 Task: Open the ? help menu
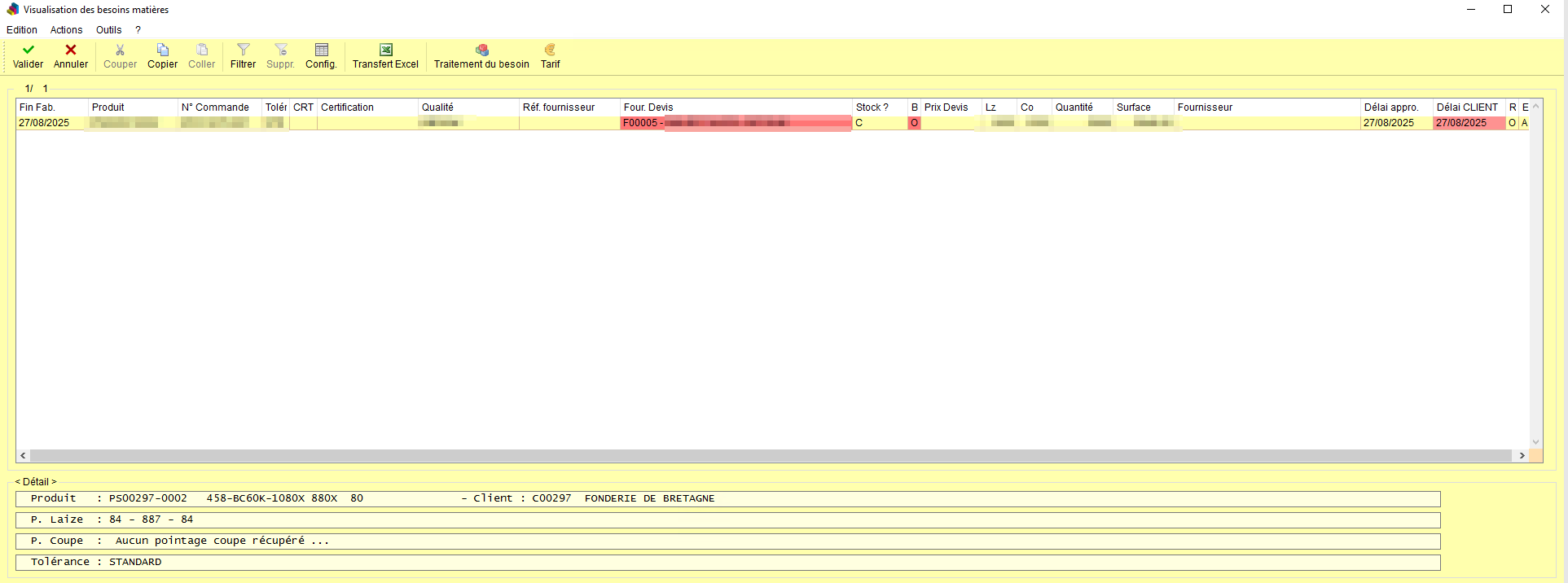138,30
